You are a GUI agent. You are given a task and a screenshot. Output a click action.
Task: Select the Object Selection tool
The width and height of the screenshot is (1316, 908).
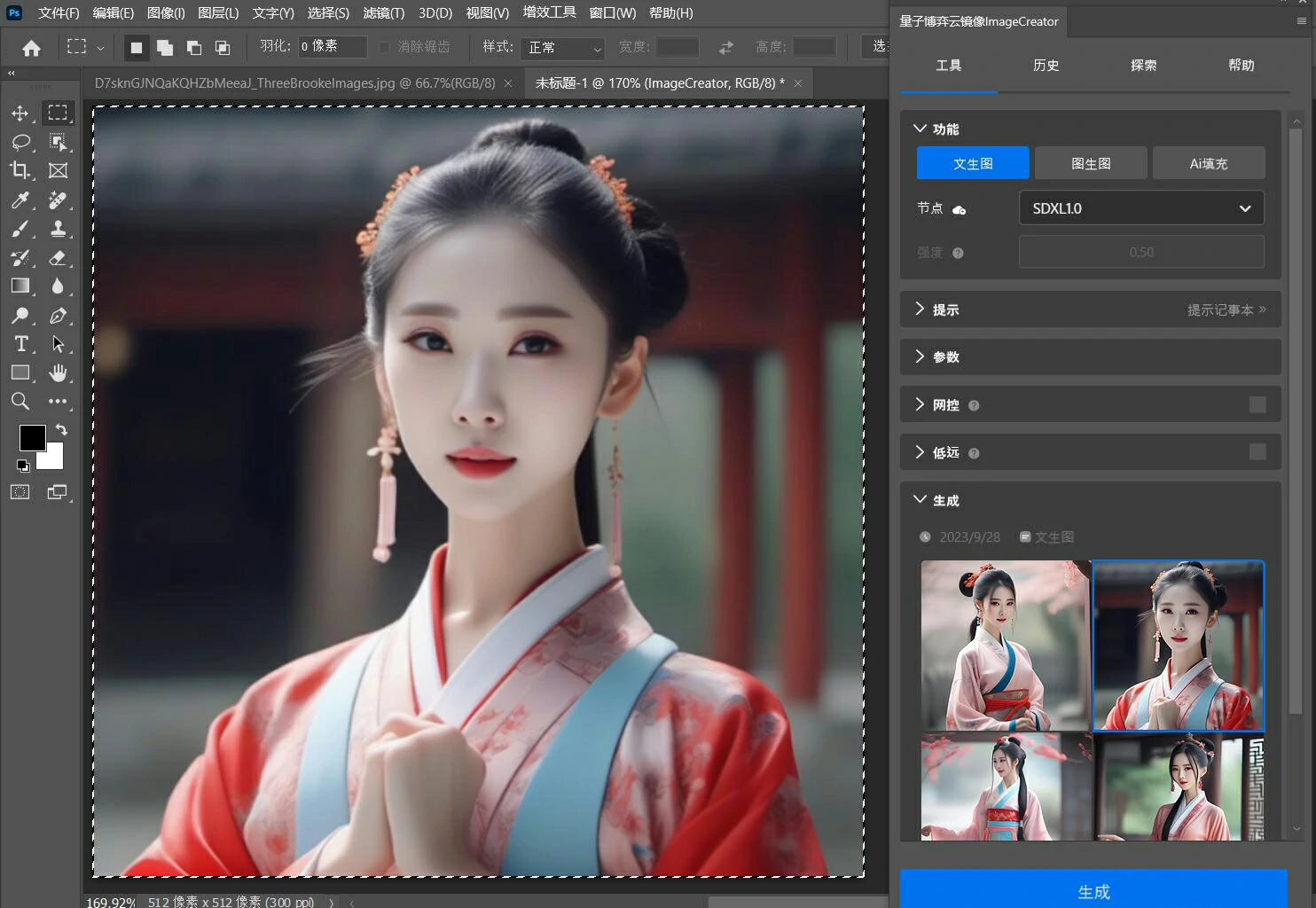click(59, 142)
